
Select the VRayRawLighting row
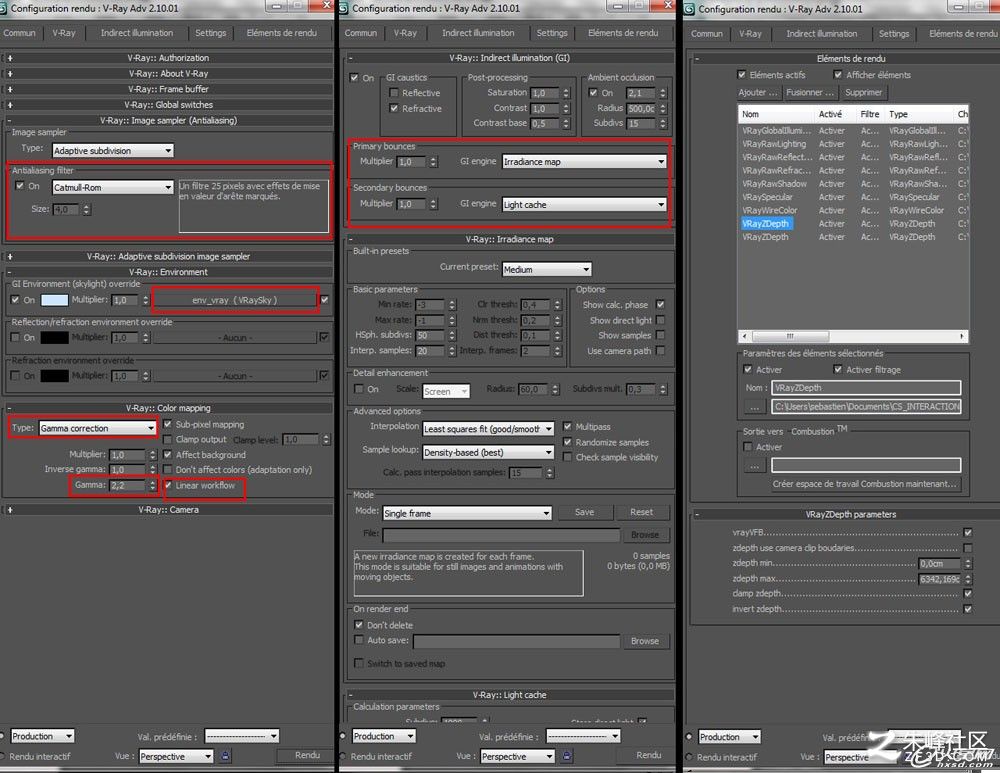(853, 144)
